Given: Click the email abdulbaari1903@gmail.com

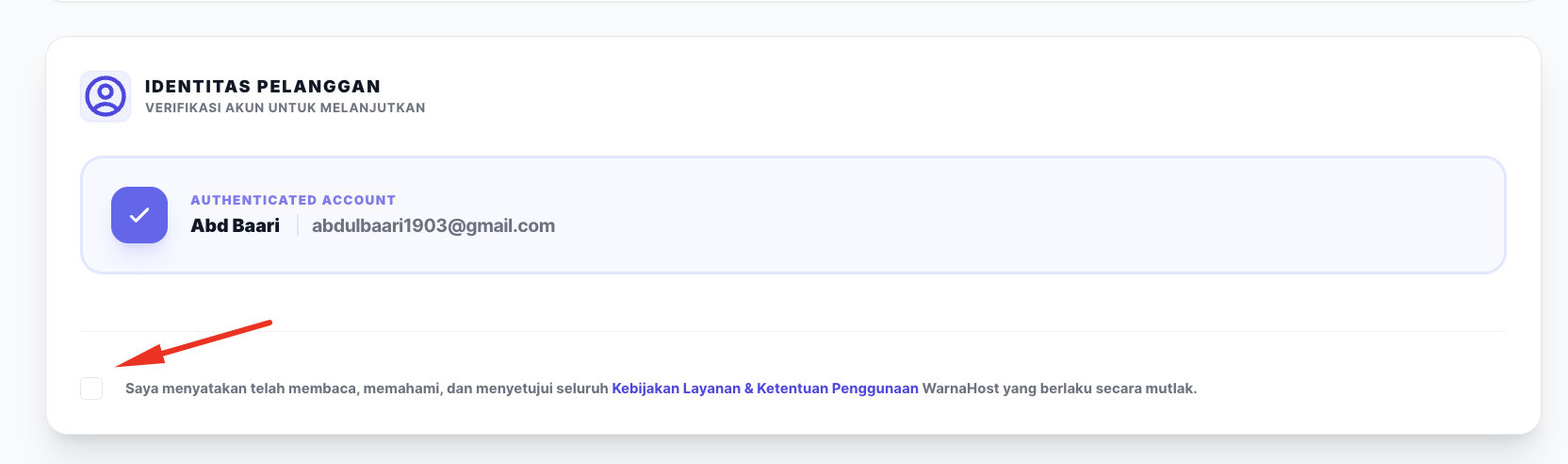Looking at the screenshot, I should [433, 226].
